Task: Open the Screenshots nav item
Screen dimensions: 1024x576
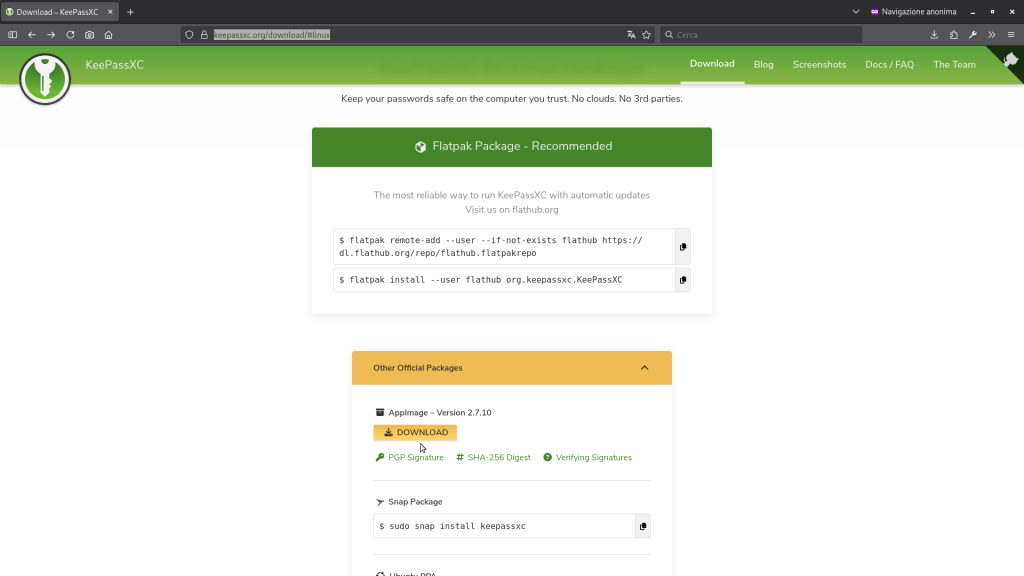Action: coord(819,65)
